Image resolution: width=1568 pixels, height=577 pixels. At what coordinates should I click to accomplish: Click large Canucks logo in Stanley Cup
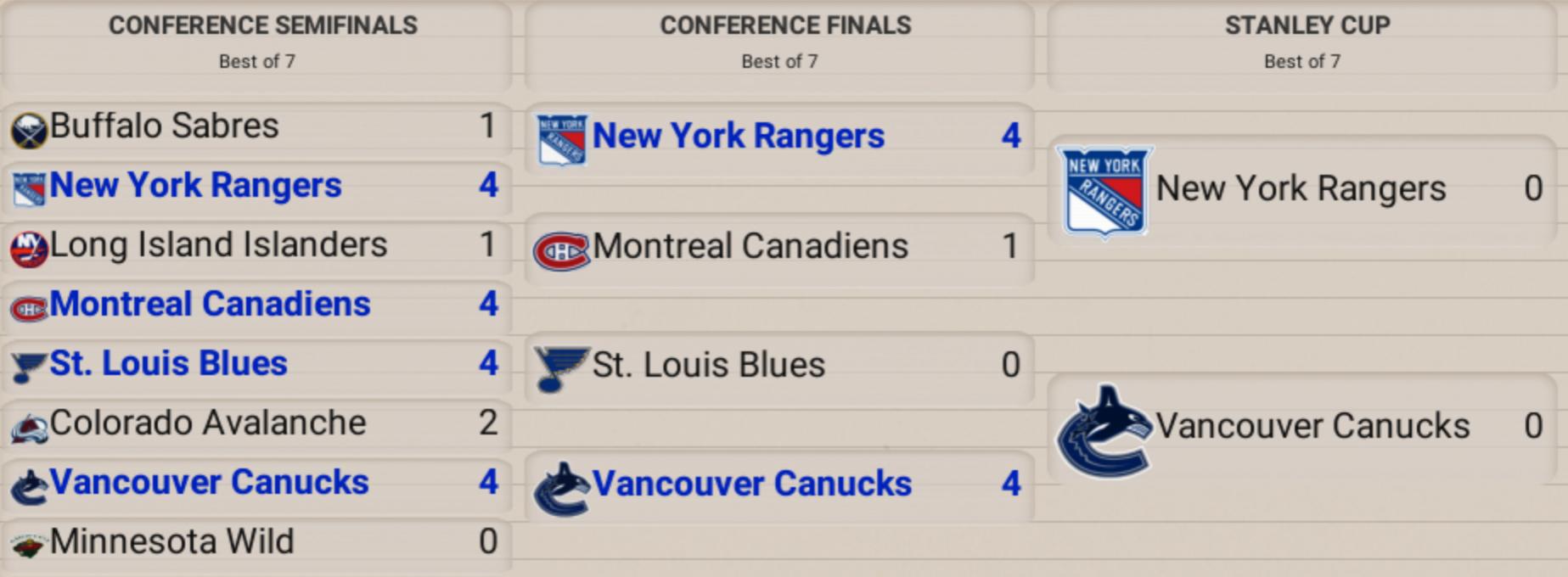pos(1104,429)
